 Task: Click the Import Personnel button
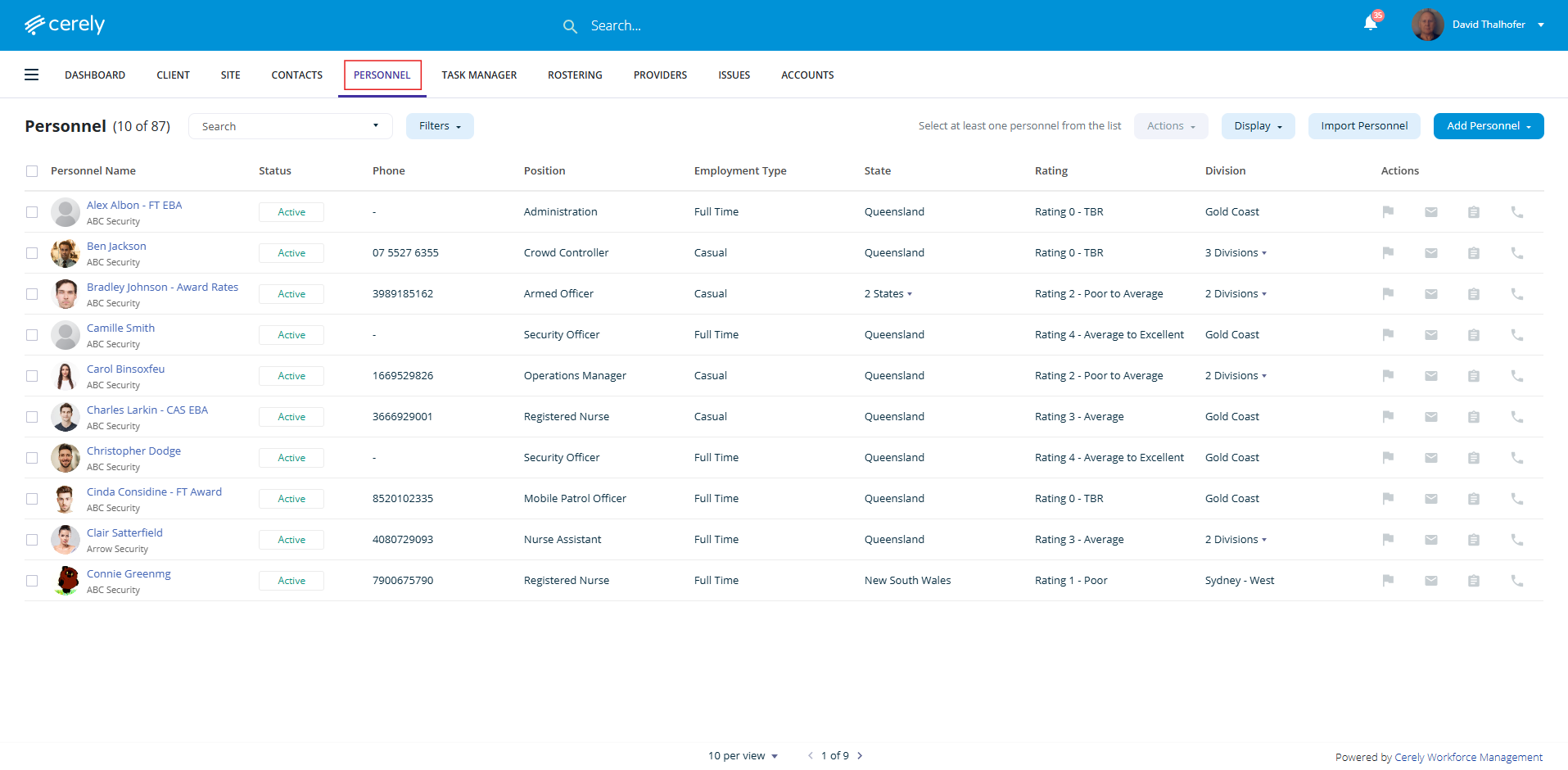(1364, 126)
